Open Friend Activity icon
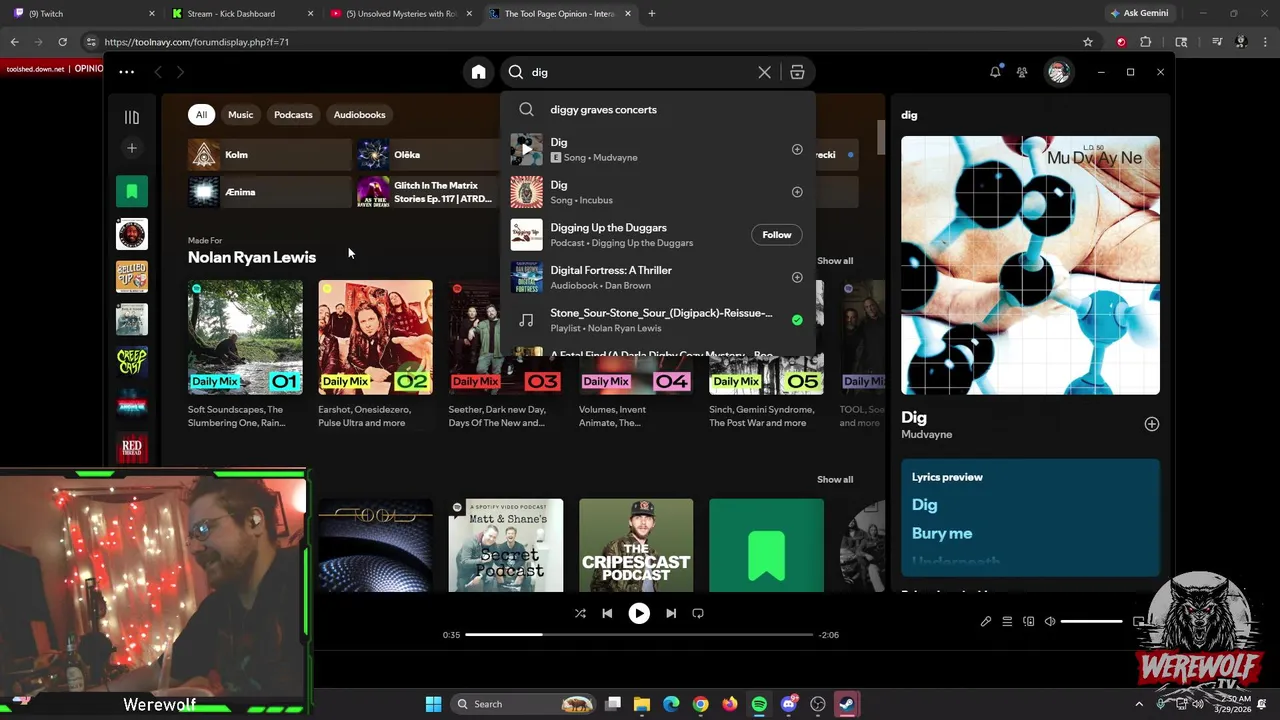 1022,72
